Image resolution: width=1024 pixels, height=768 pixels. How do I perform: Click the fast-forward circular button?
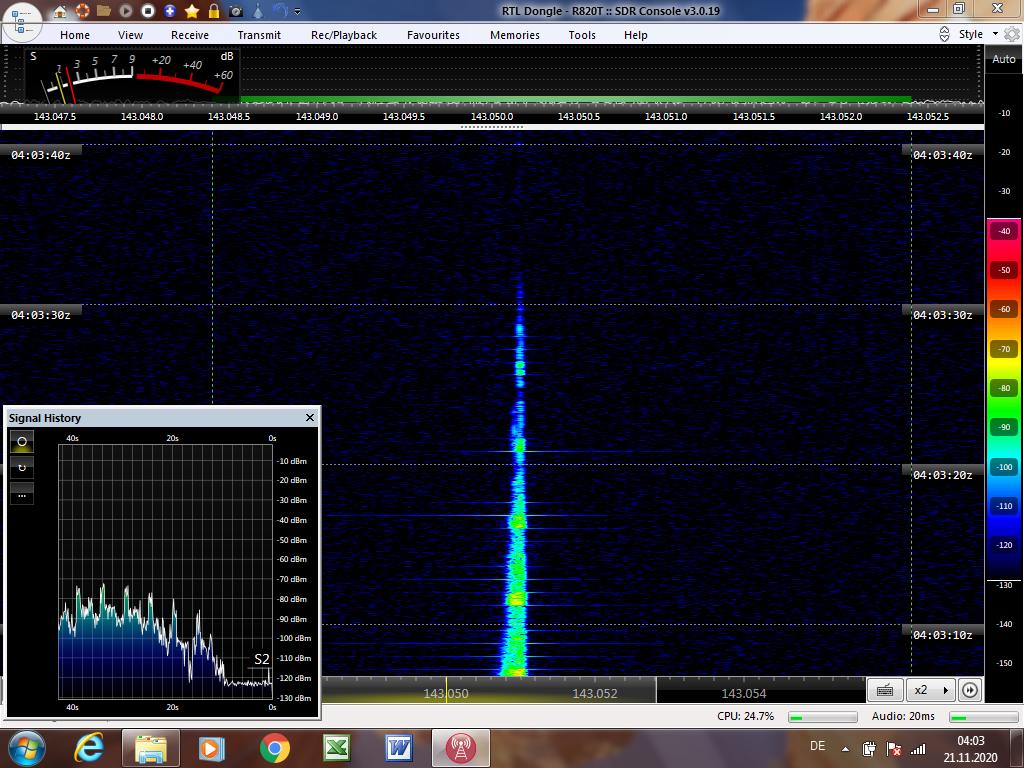(970, 690)
